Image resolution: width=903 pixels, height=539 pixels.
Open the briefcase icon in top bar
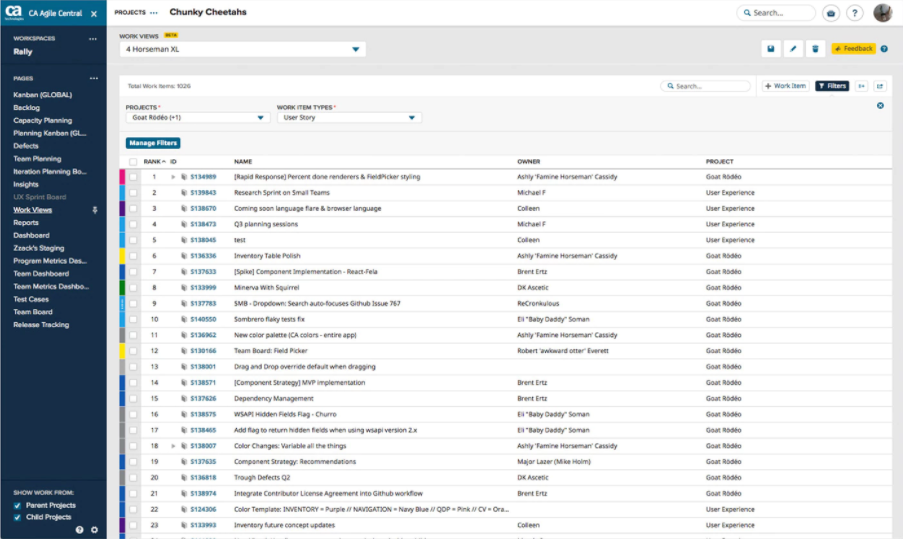pyautogui.click(x=831, y=13)
